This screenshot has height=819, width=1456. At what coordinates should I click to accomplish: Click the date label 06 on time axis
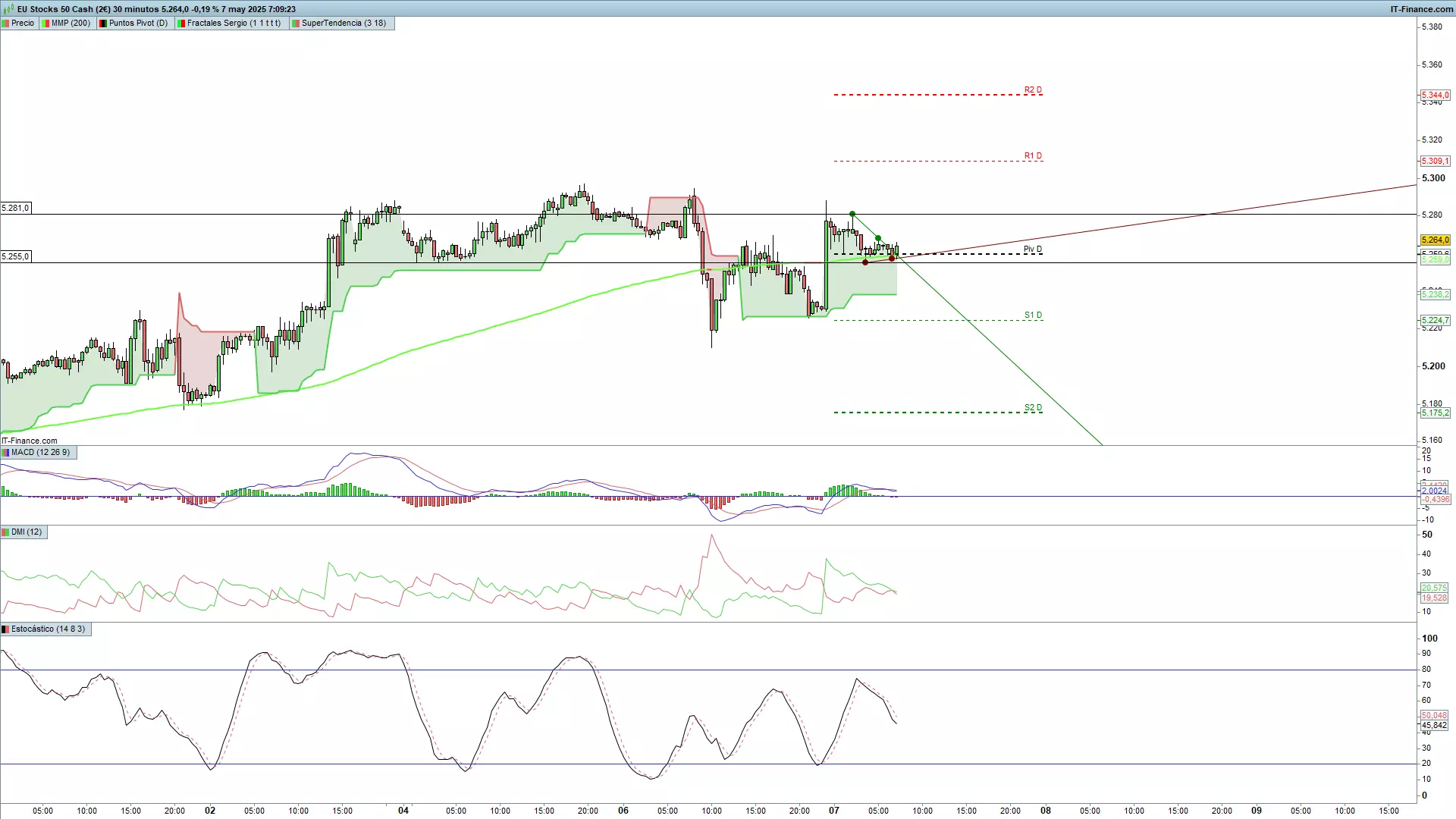point(623,810)
